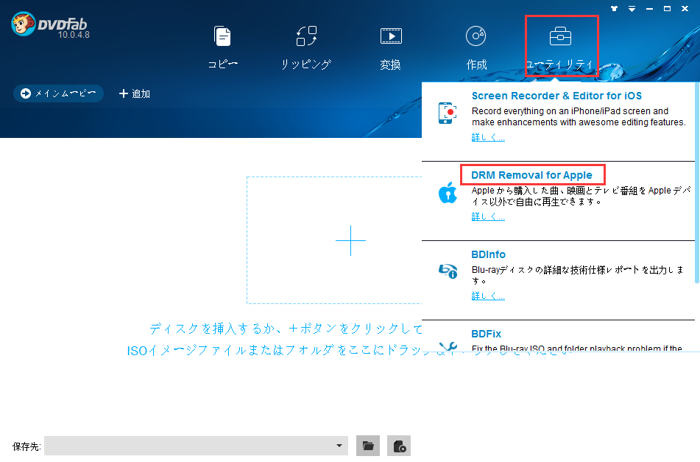The width and height of the screenshot is (700, 462).
Task: Open the BDInfo utility
Action: [x=488, y=254]
